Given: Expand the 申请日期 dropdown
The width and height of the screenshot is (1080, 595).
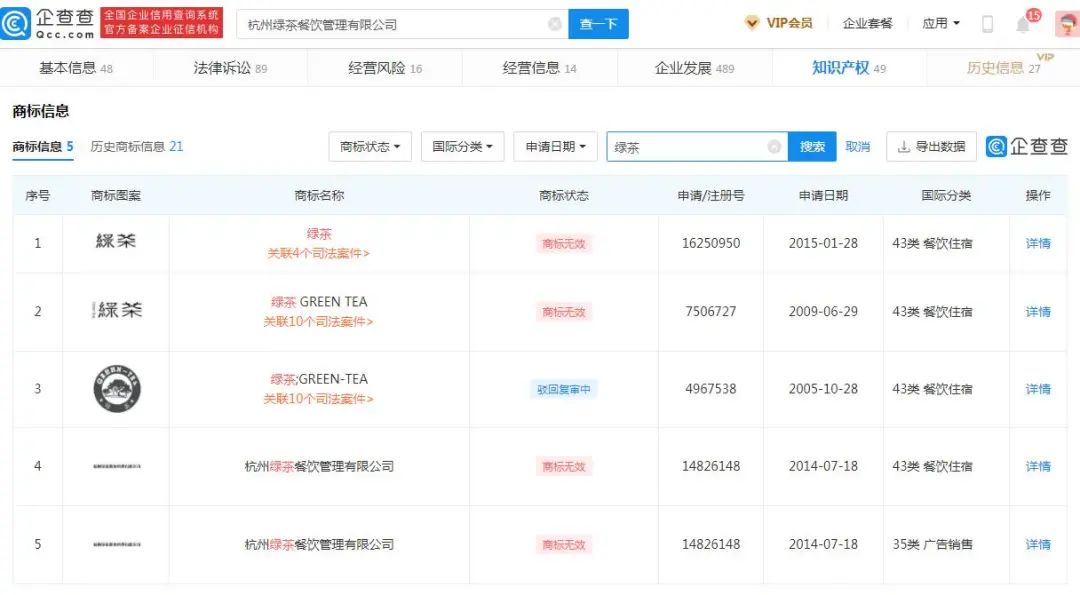Looking at the screenshot, I should tap(555, 147).
